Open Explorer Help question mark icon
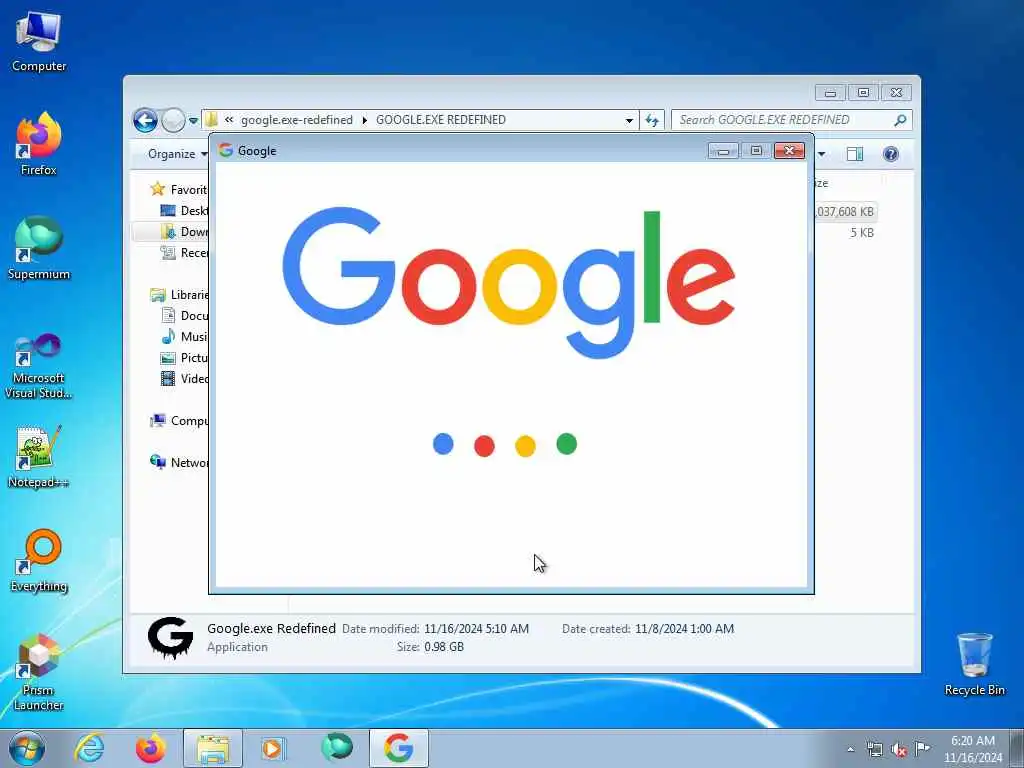 [x=891, y=154]
